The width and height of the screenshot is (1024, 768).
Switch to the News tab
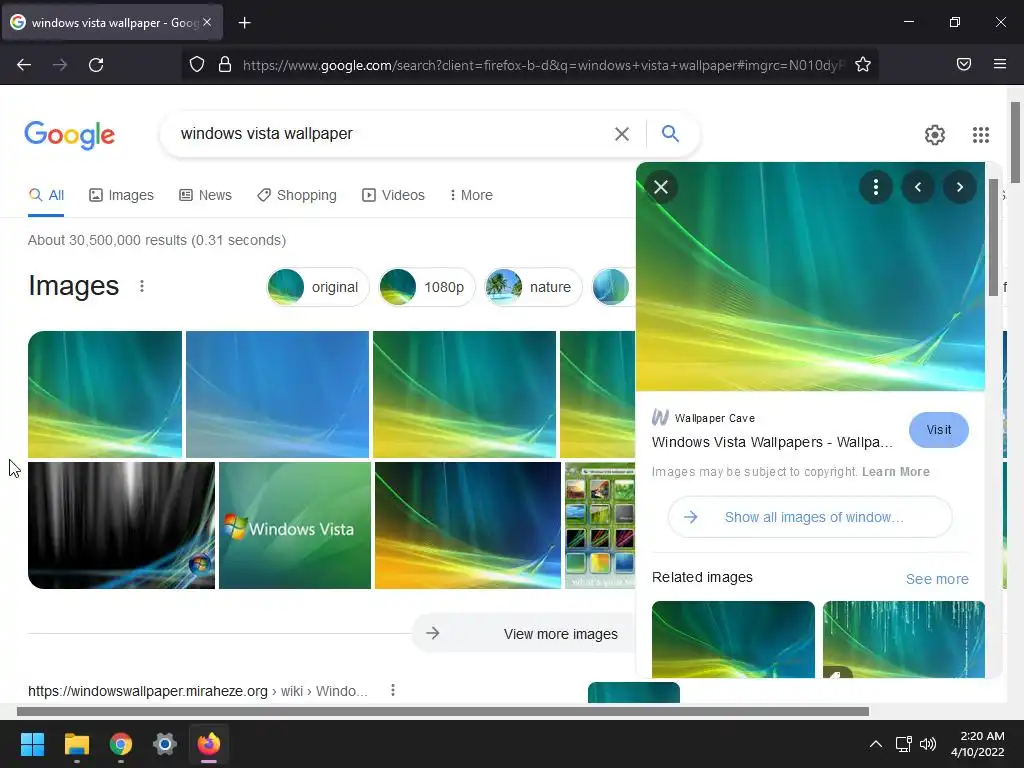tap(205, 195)
